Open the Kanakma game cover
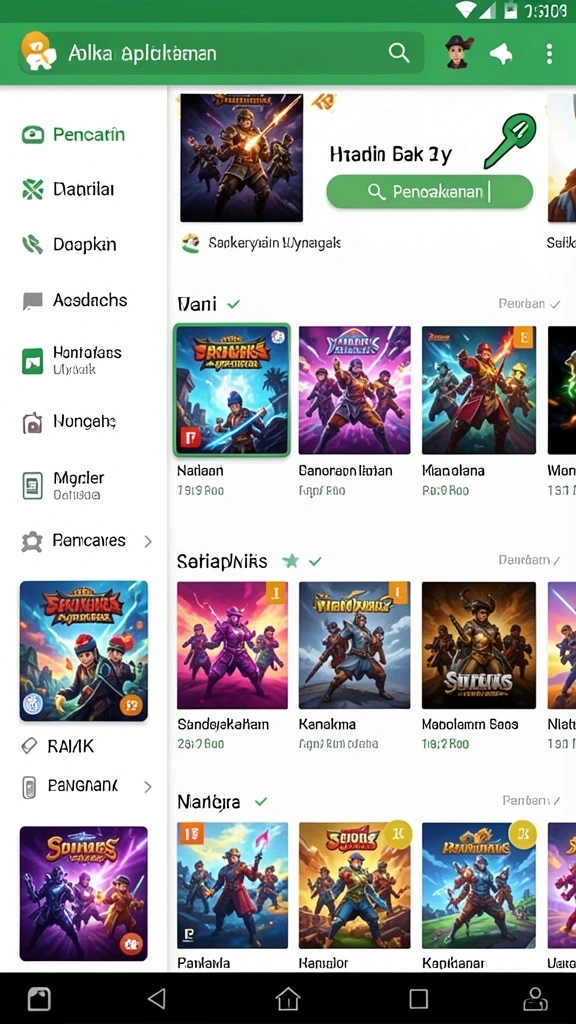 click(355, 645)
